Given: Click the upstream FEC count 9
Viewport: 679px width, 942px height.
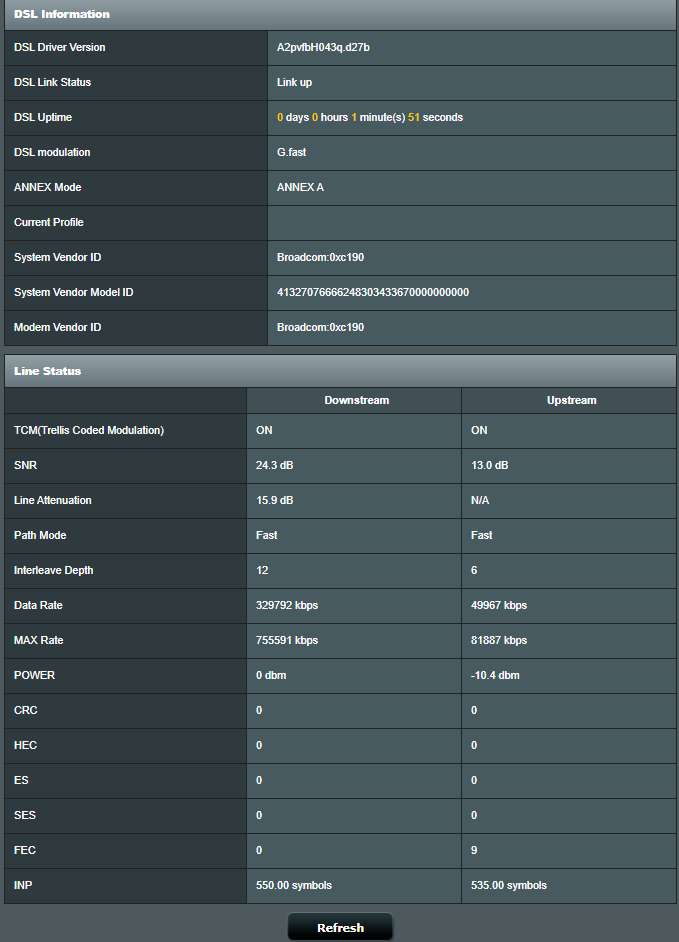Looking at the screenshot, I should 474,850.
